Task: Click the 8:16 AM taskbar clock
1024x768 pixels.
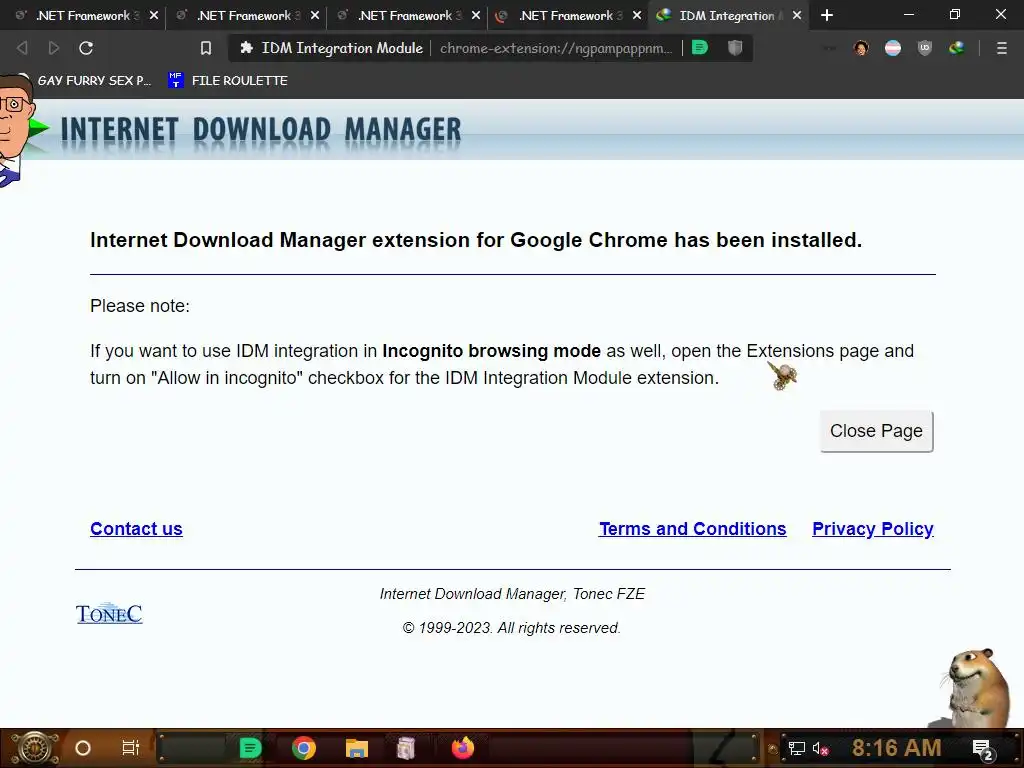Action: pos(896,748)
